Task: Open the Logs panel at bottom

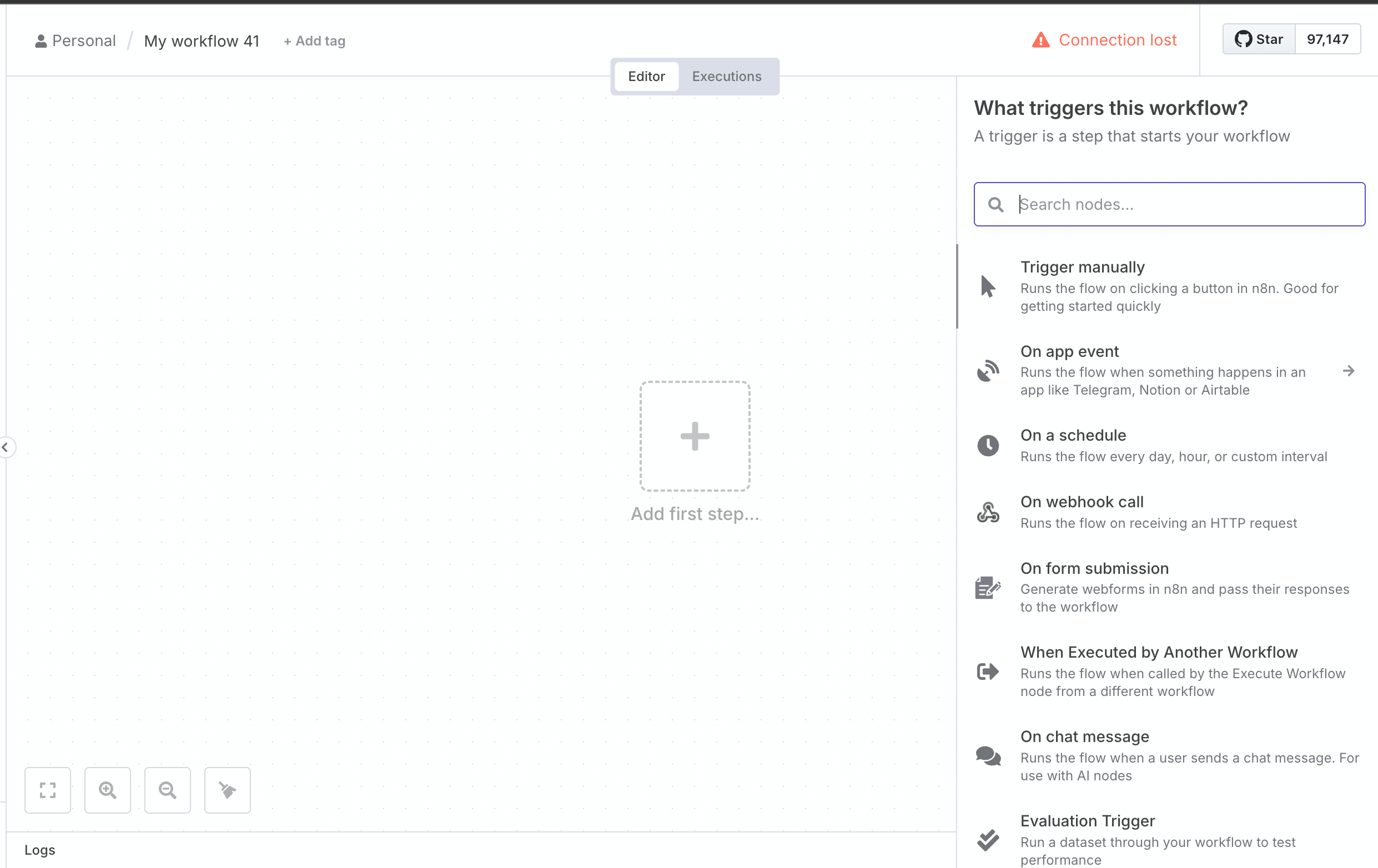Action: [x=40, y=850]
